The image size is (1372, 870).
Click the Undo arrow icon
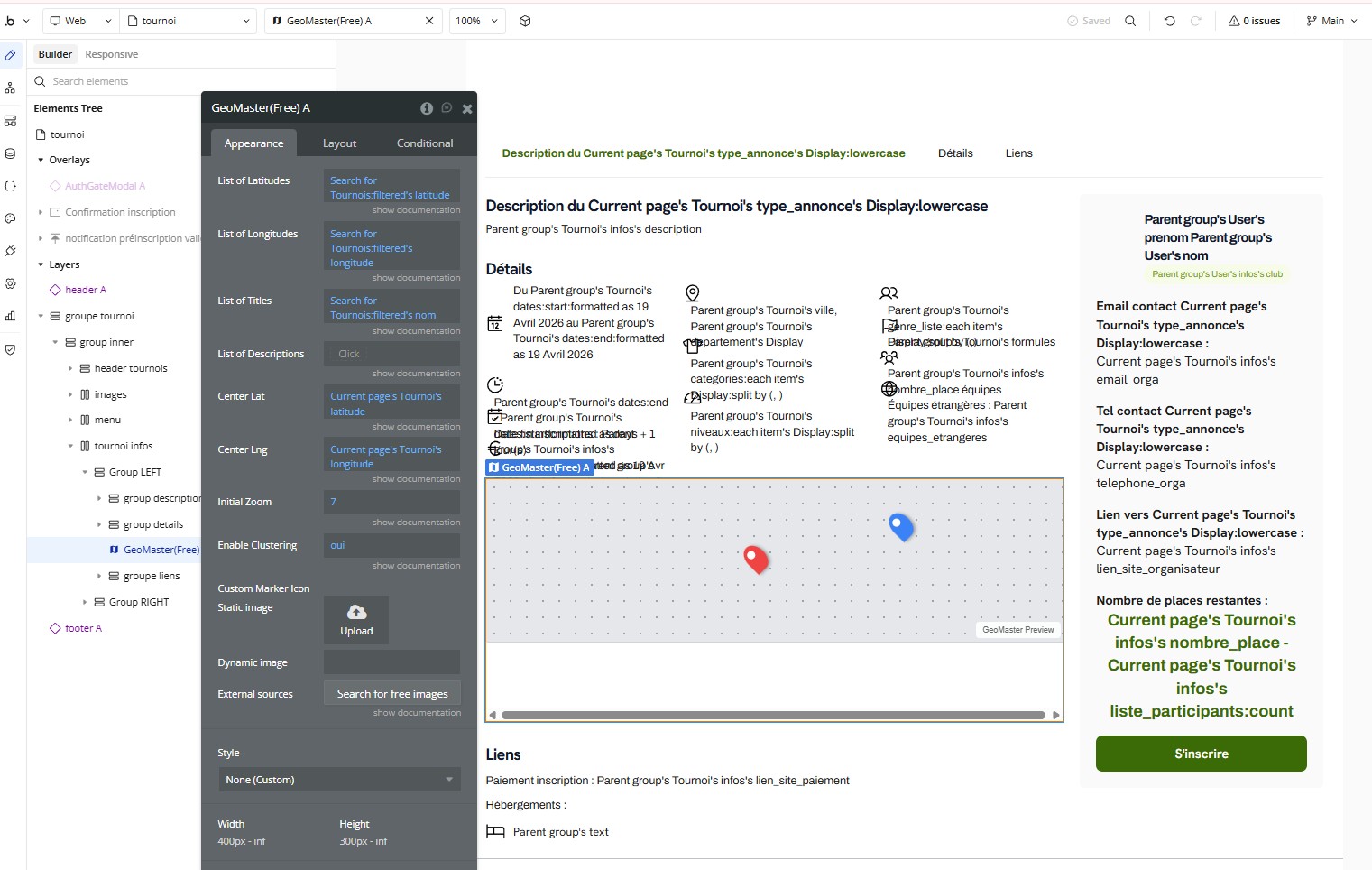click(1169, 21)
